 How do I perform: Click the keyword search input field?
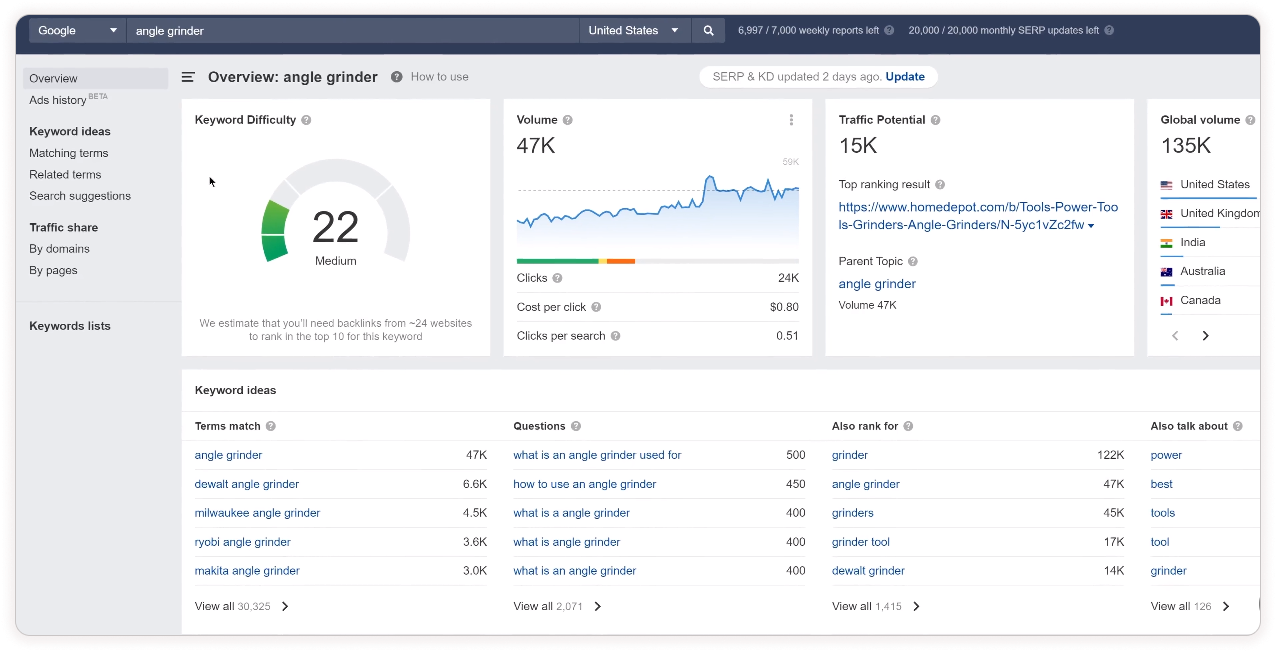[x=352, y=31]
